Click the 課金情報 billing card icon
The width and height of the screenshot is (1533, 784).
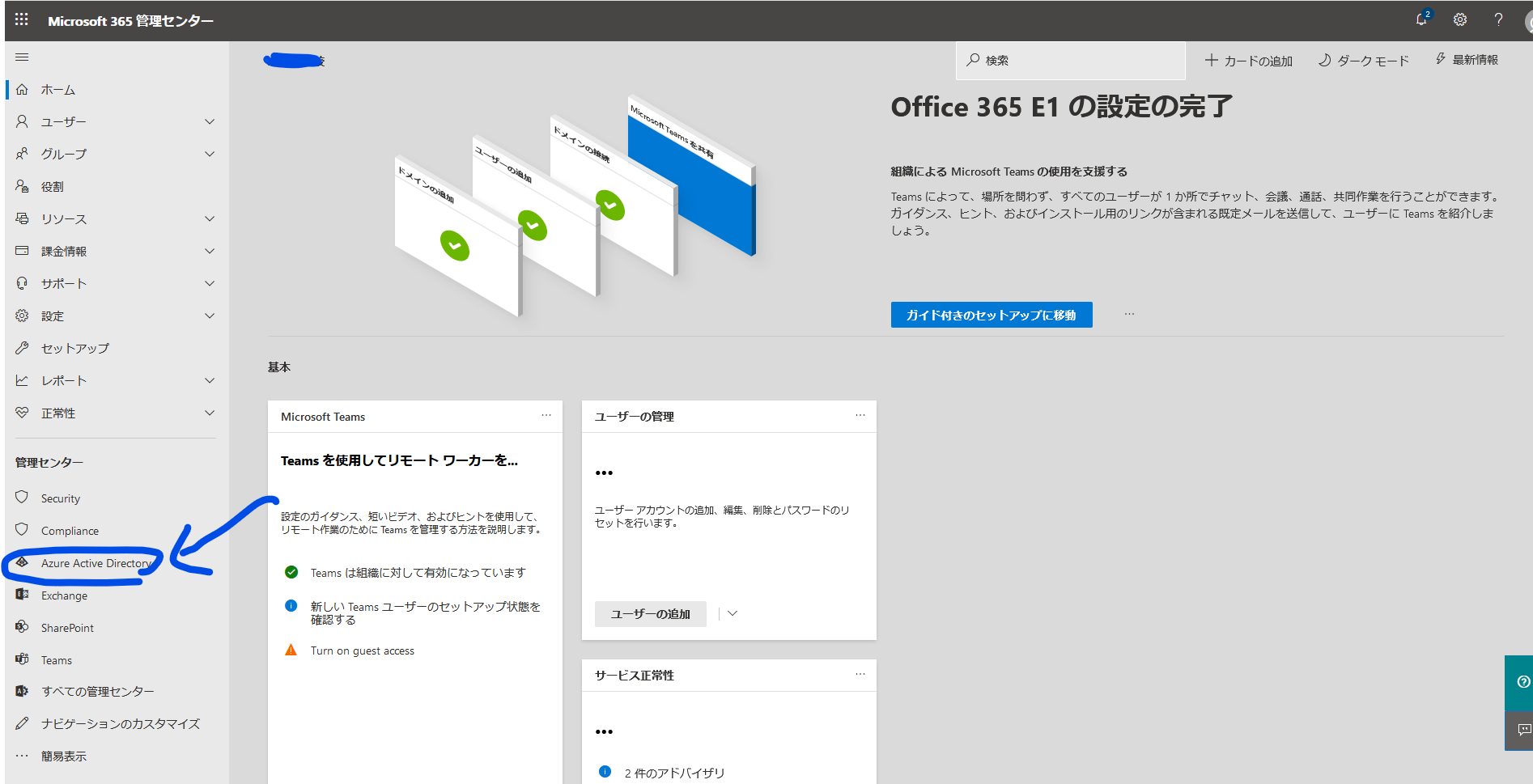22,251
